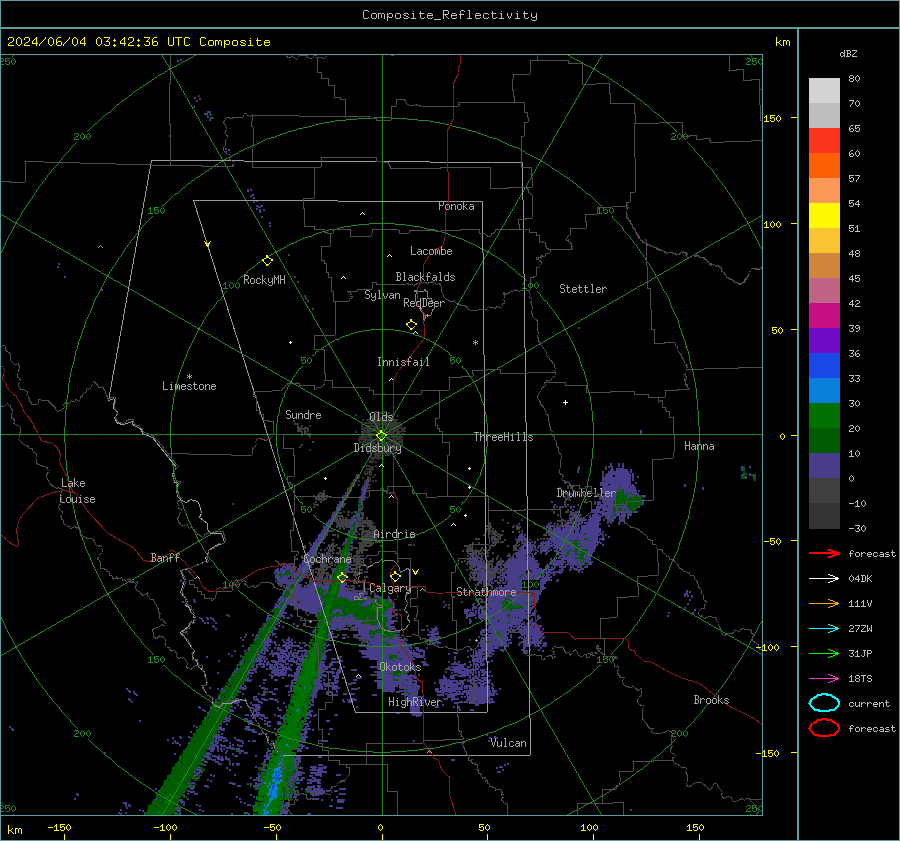Click the Airdrie city label
The width and height of the screenshot is (900, 841).
click(394, 534)
